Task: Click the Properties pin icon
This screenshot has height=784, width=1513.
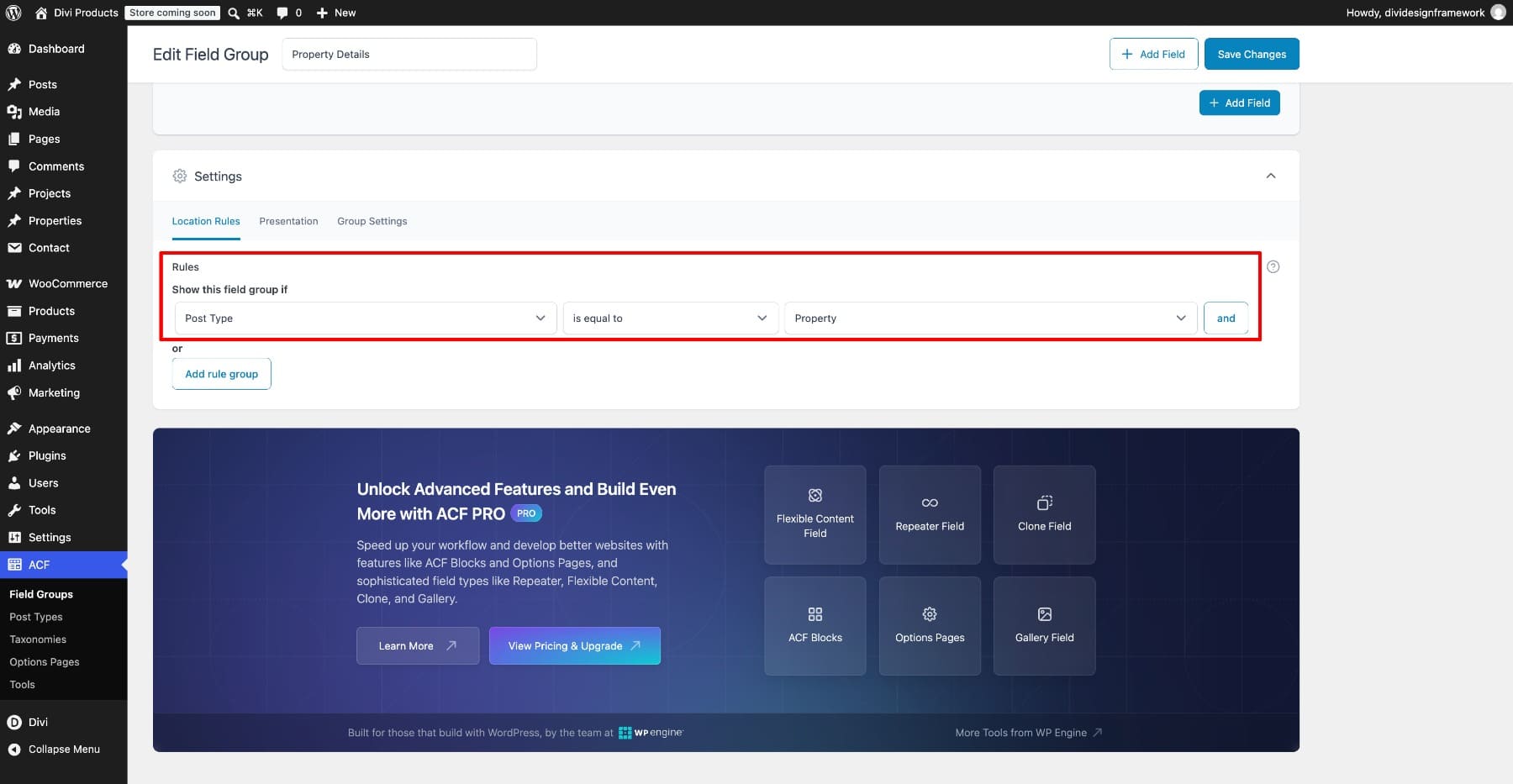Action: (x=14, y=221)
